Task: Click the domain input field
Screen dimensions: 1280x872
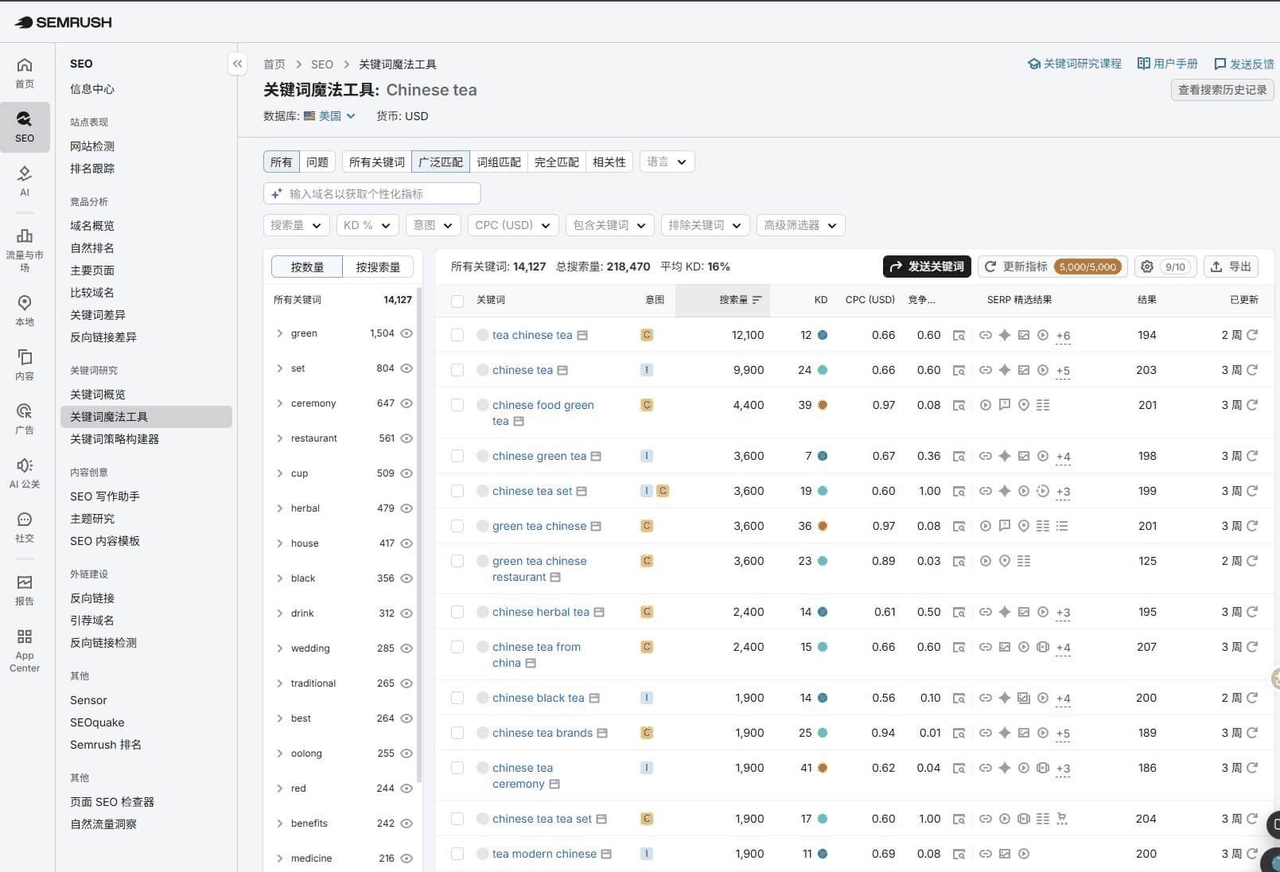Action: coord(372,193)
